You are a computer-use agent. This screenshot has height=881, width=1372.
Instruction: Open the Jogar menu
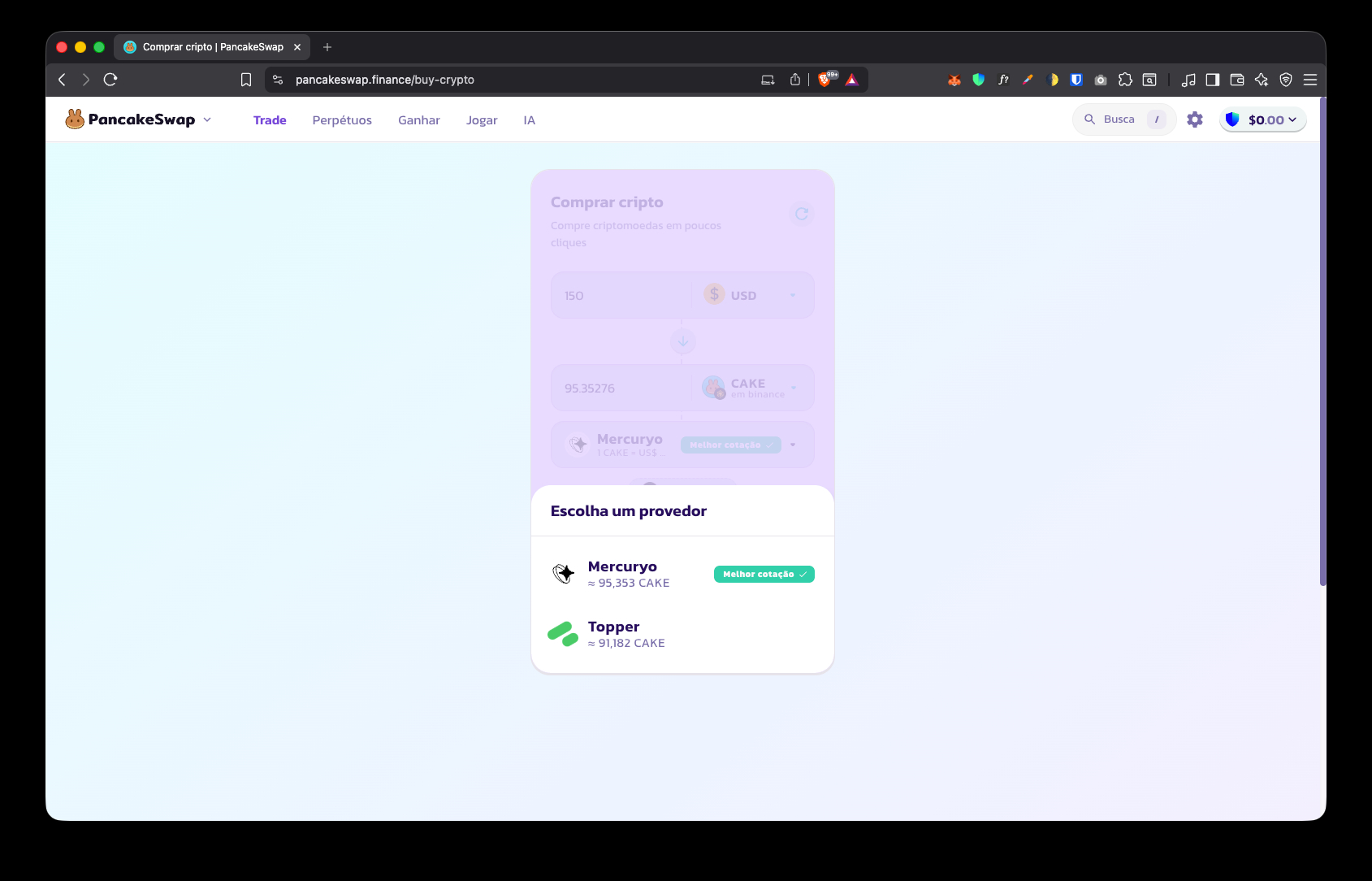(482, 120)
